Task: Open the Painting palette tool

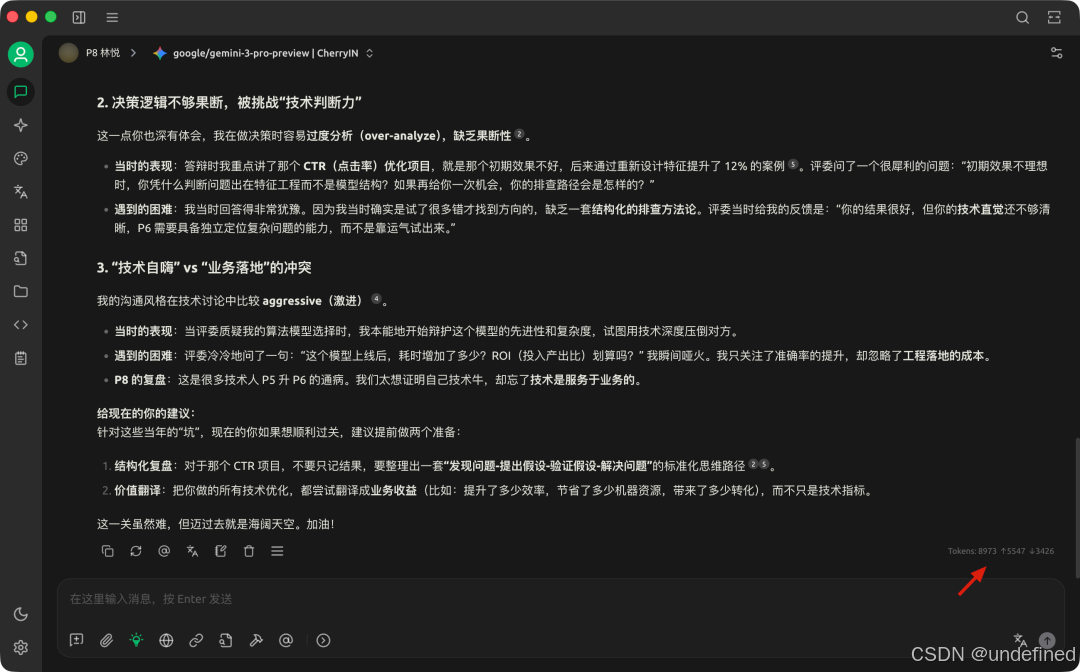Action: click(x=20, y=158)
